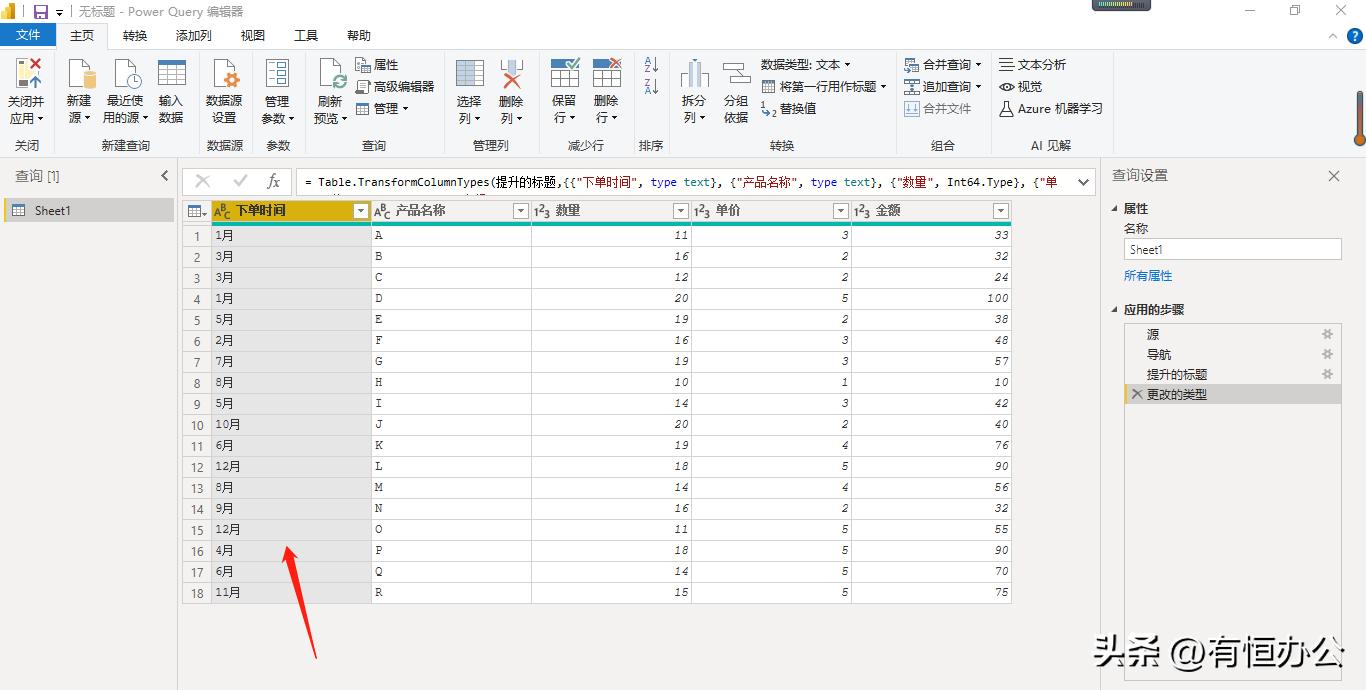The width and height of the screenshot is (1366, 690).
Task: Select the 拆分列 (Split Column) tool
Action: tap(693, 88)
